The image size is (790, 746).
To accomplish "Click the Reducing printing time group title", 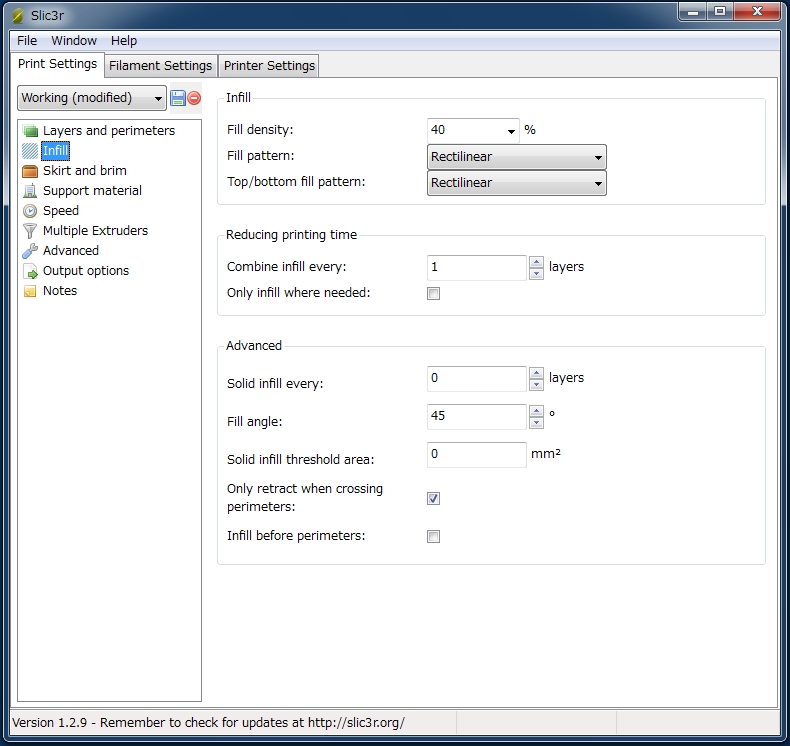I will (x=291, y=235).
